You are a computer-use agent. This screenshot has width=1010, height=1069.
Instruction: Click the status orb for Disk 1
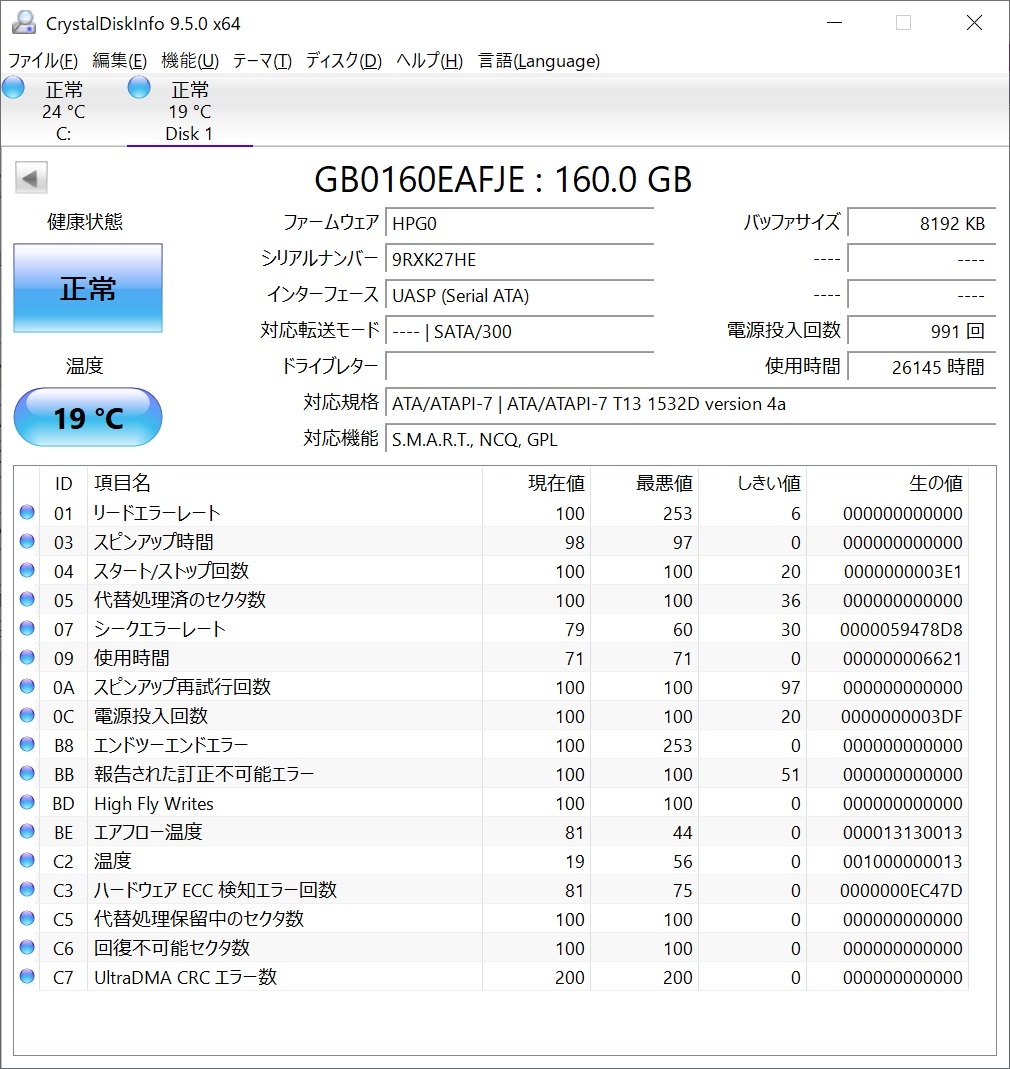pos(139,88)
